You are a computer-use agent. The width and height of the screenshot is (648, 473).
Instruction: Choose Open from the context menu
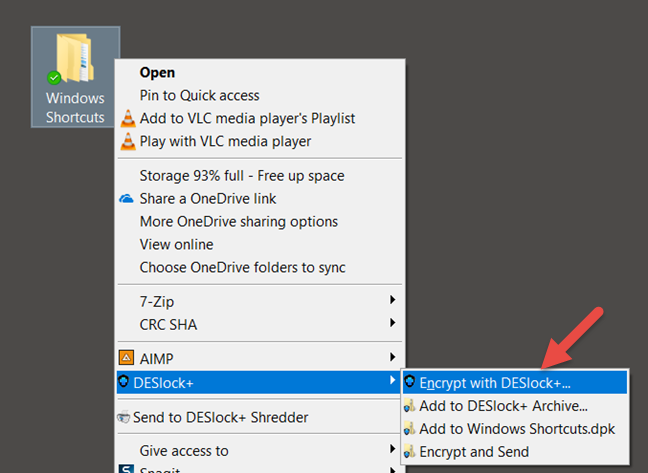pos(260,72)
